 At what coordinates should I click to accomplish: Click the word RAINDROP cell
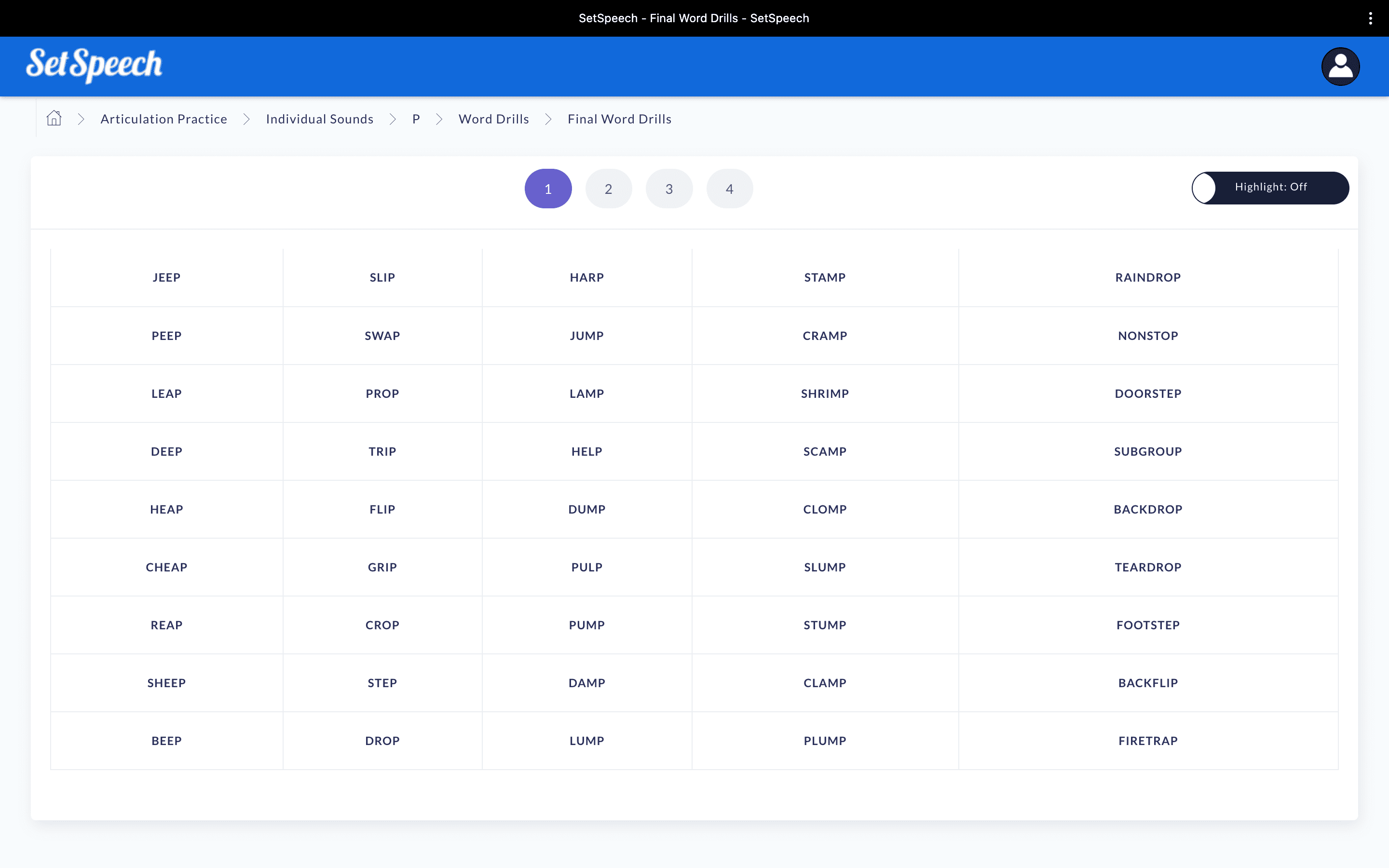1147,277
